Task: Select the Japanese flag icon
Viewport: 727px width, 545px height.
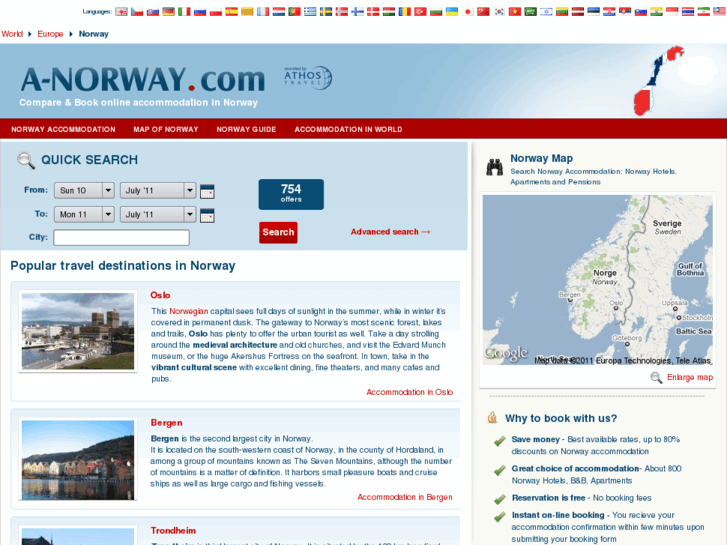Action: (468, 12)
